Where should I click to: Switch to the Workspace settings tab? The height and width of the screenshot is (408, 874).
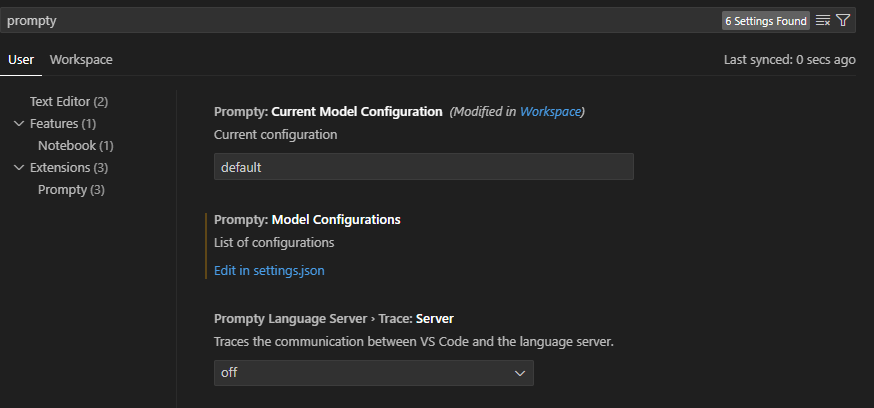tap(81, 60)
